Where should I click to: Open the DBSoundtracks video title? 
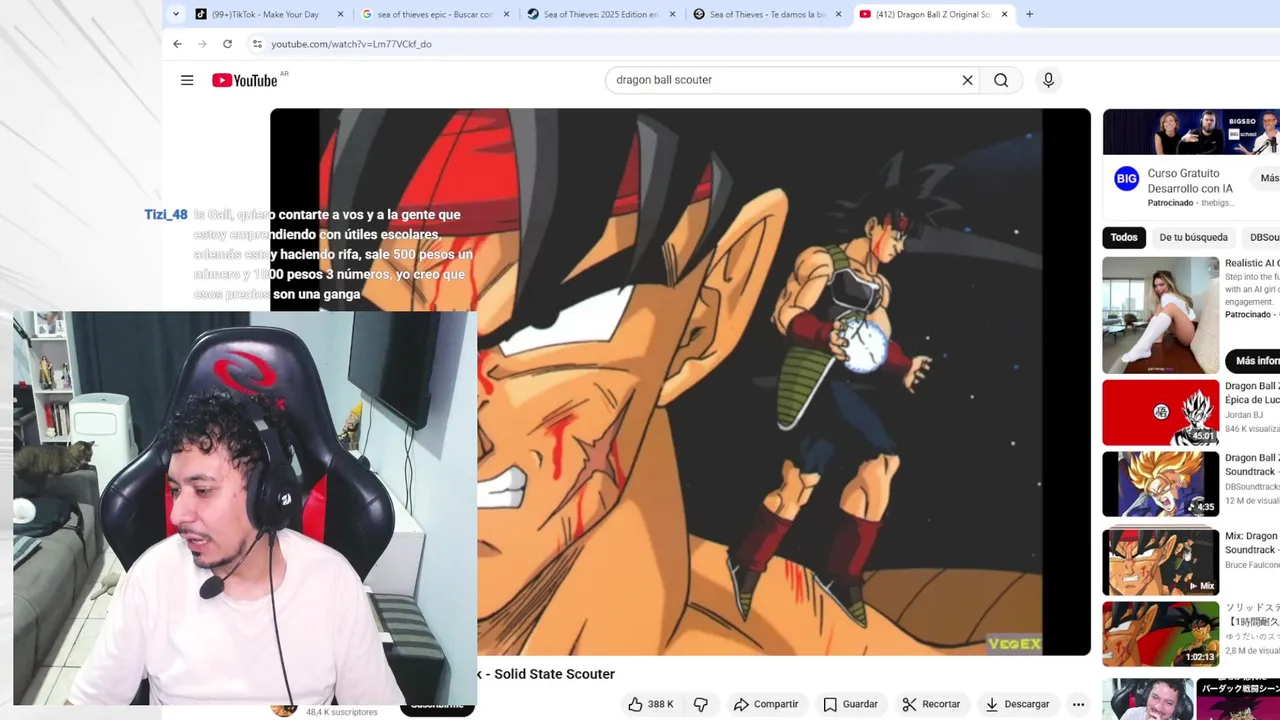pyautogui.click(x=1252, y=465)
